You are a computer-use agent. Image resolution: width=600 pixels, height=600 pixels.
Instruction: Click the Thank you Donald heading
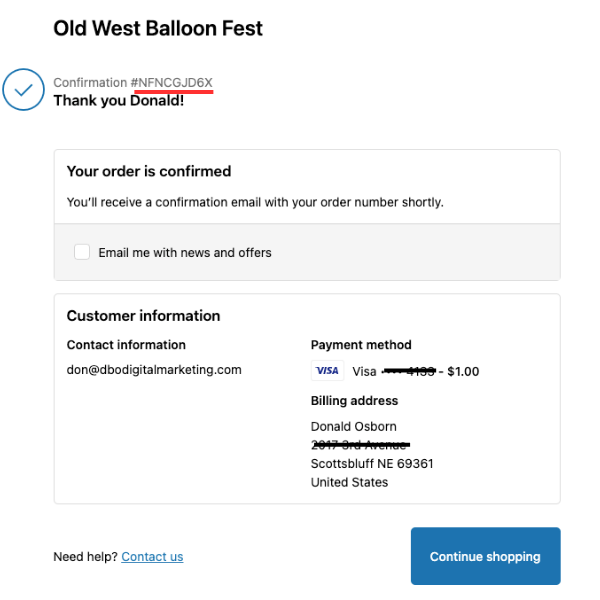pyautogui.click(x=119, y=101)
